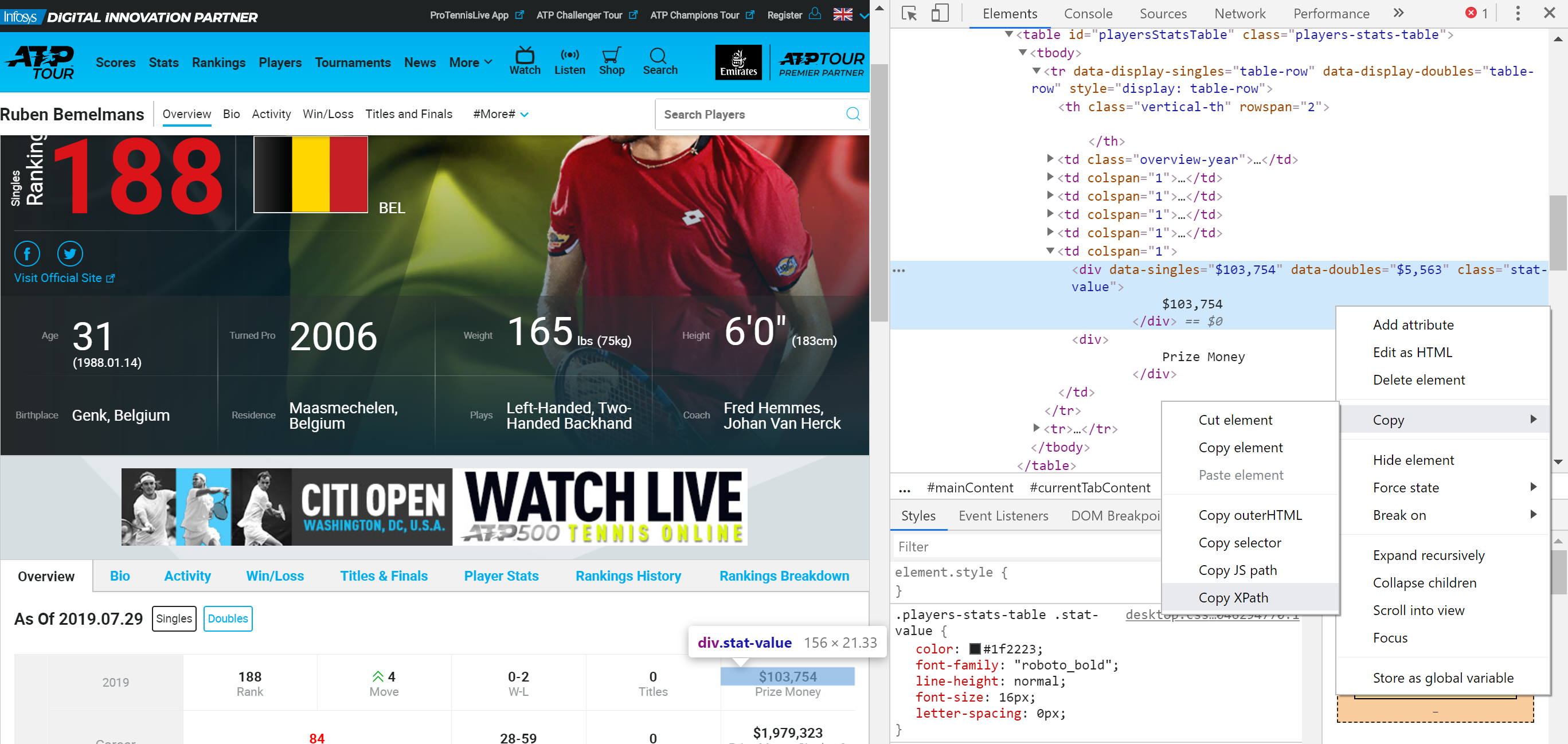Expand the overview-year td node

click(x=1050, y=159)
